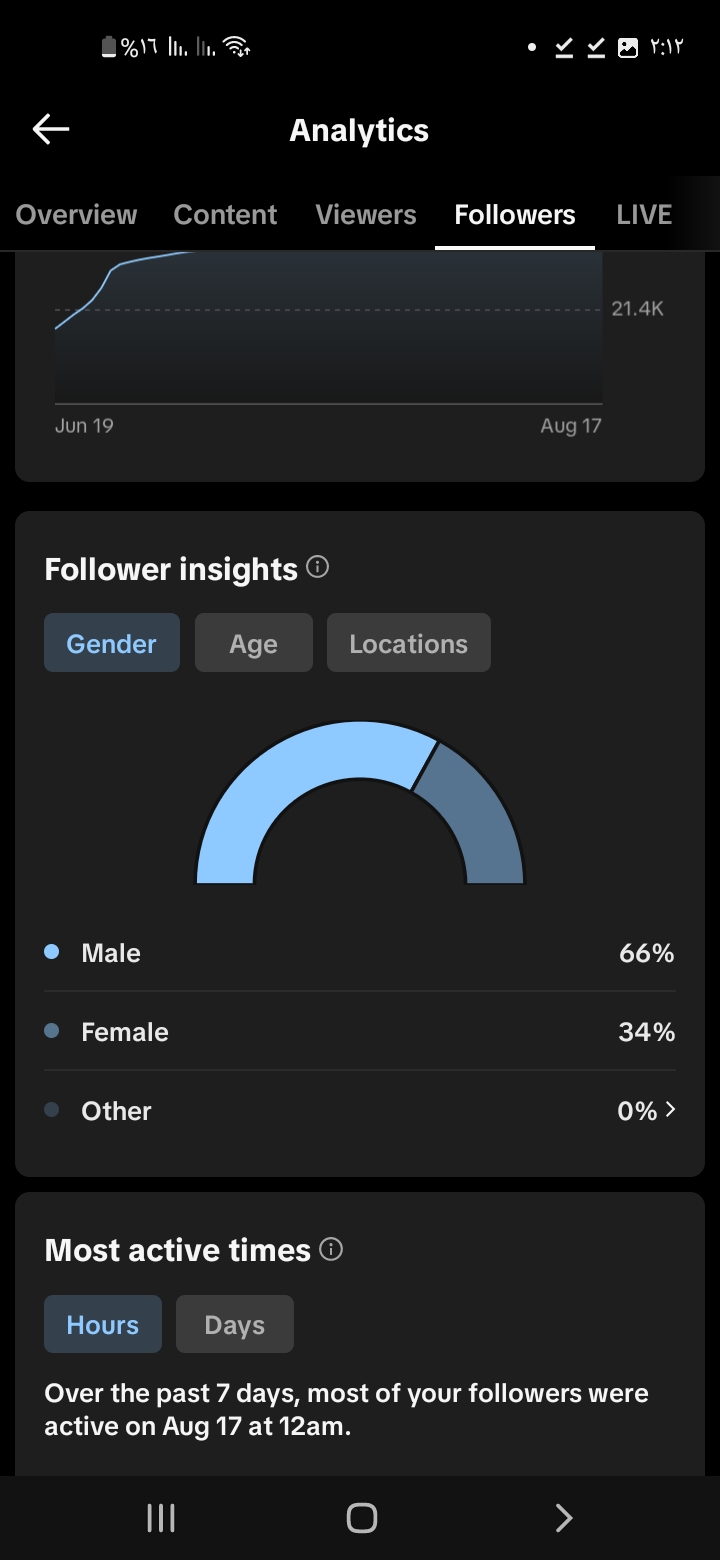Select the Gender insights filter

112,643
